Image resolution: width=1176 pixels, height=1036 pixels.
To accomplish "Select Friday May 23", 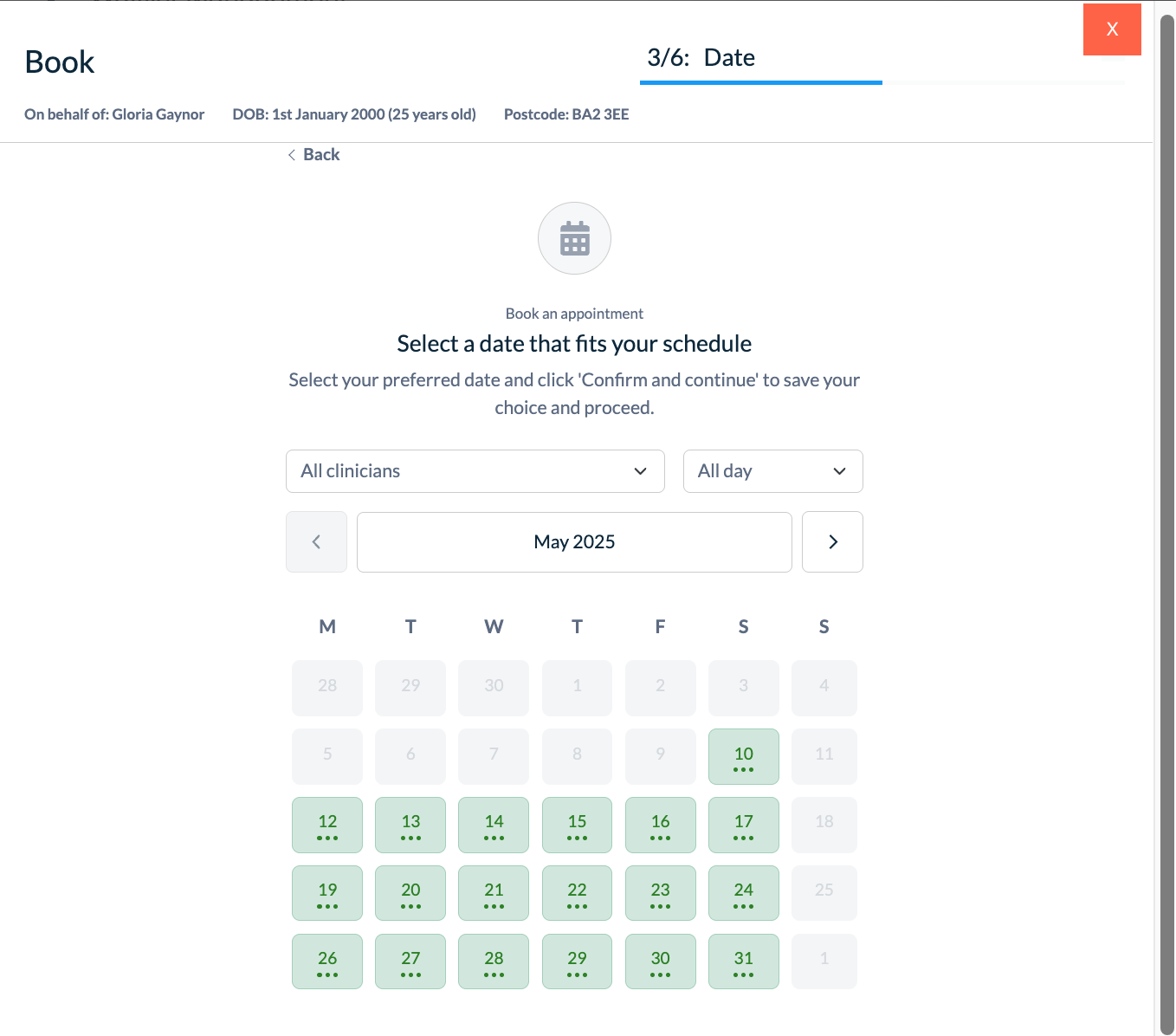I will [x=660, y=893].
